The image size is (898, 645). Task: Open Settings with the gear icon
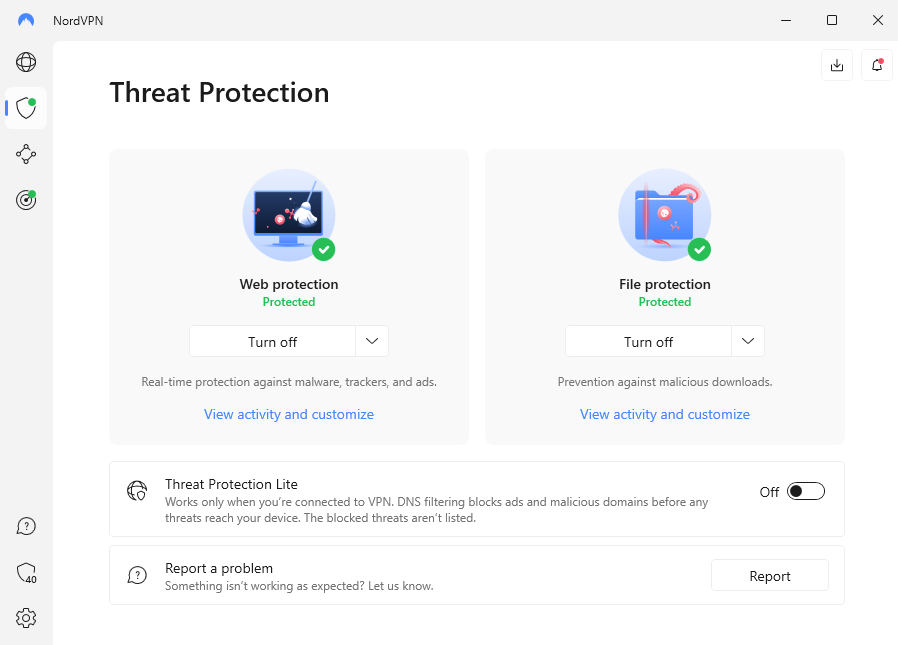pos(26,617)
